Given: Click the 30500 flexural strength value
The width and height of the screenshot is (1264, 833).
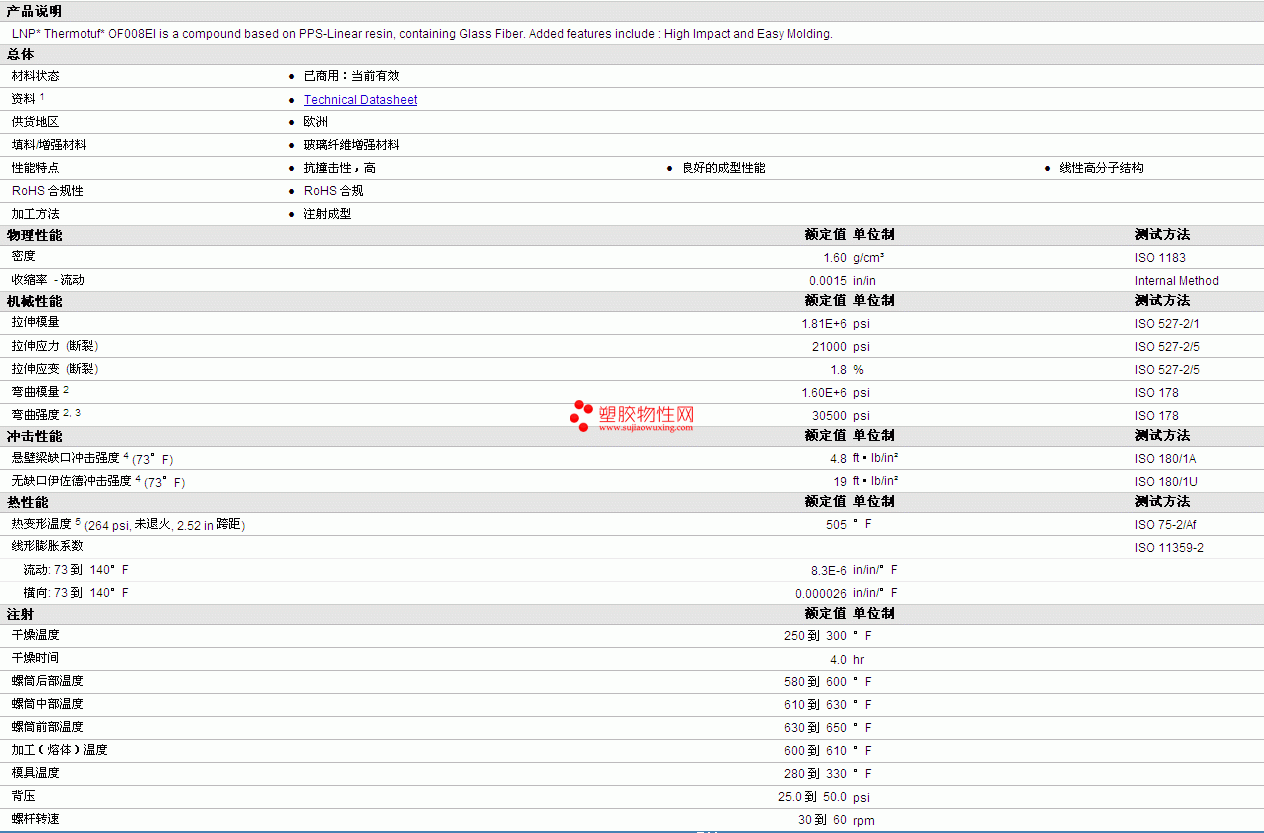Looking at the screenshot, I should (829, 416).
